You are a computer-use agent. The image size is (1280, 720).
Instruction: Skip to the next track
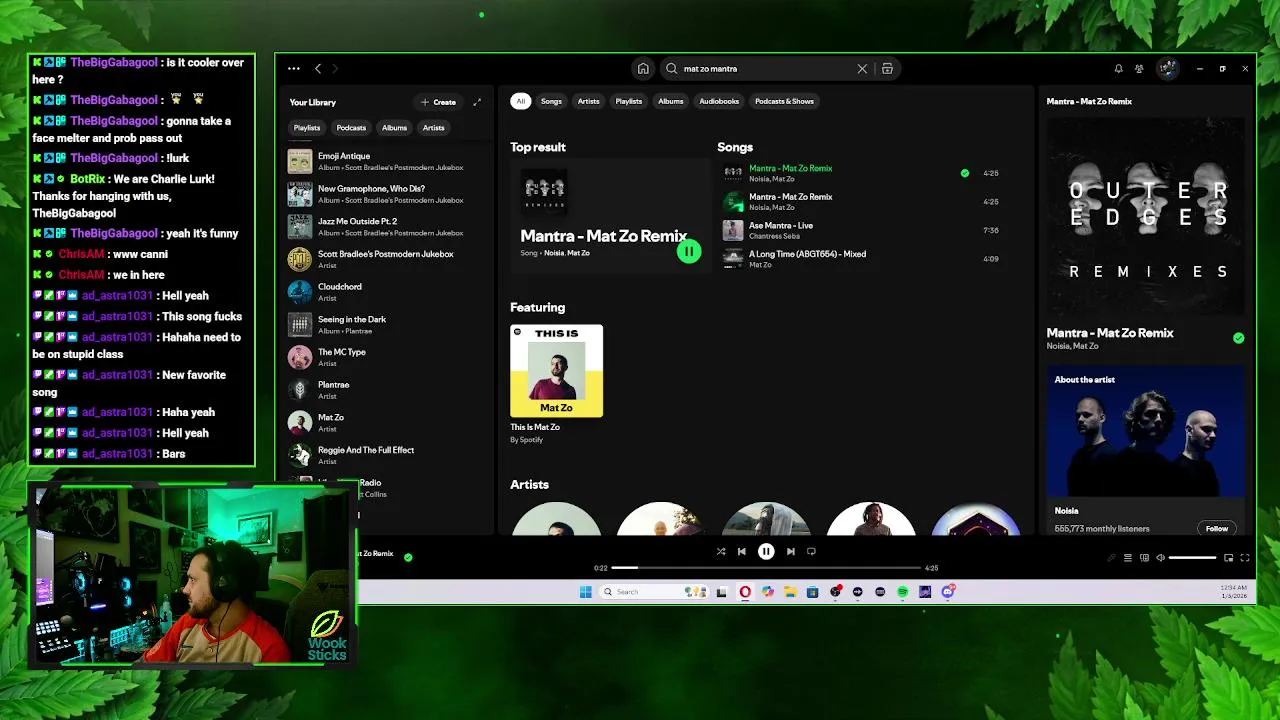[x=790, y=551]
